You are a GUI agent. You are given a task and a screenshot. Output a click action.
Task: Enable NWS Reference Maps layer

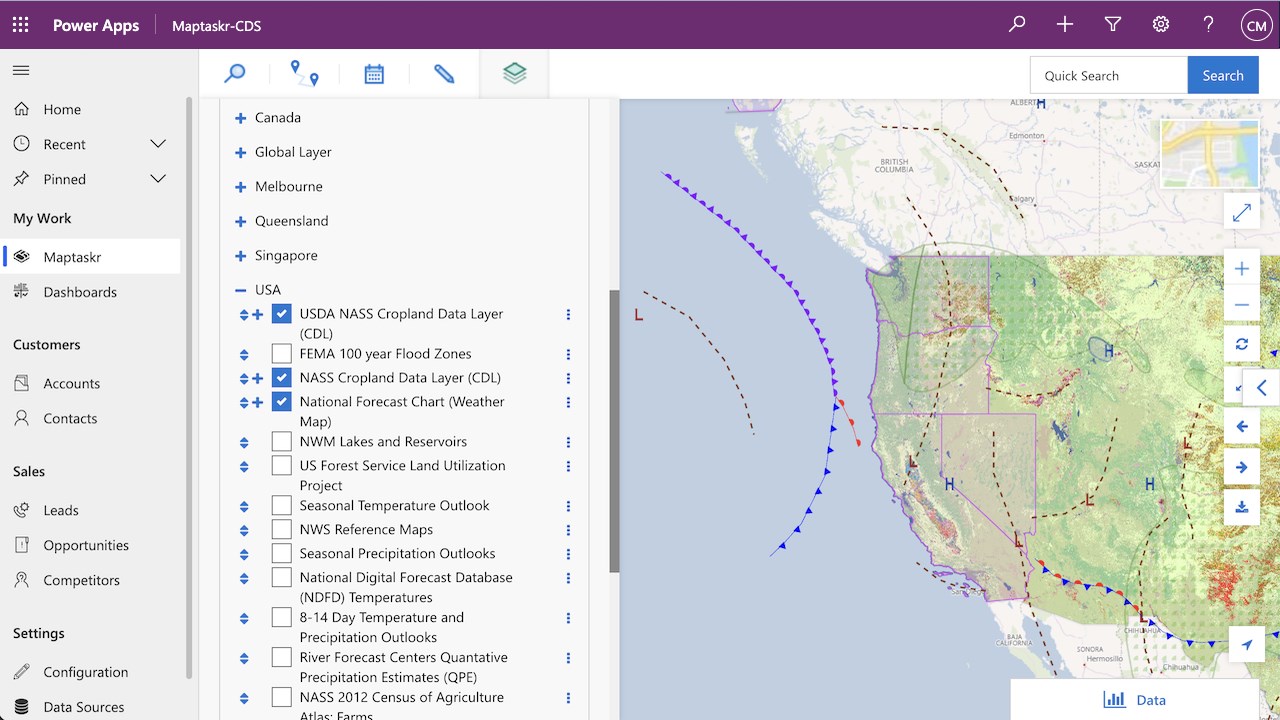pos(281,530)
